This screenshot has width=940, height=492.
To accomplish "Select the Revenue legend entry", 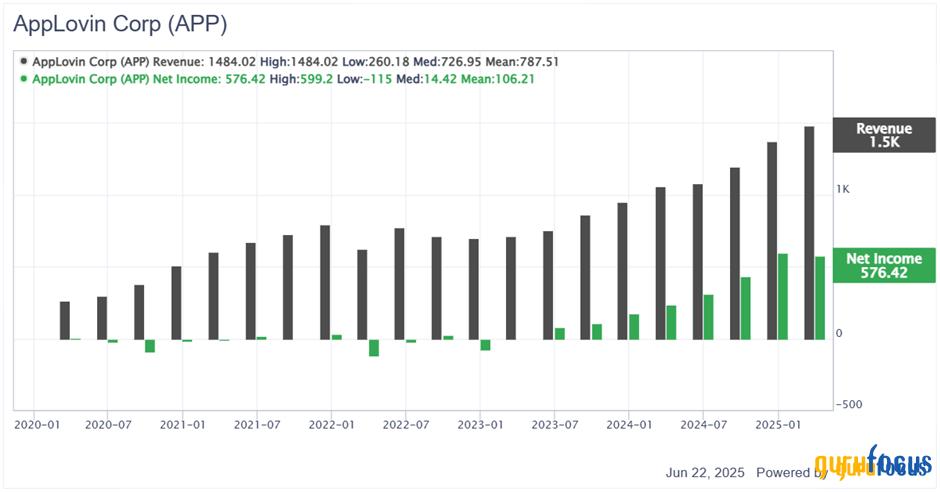I will pos(289,62).
